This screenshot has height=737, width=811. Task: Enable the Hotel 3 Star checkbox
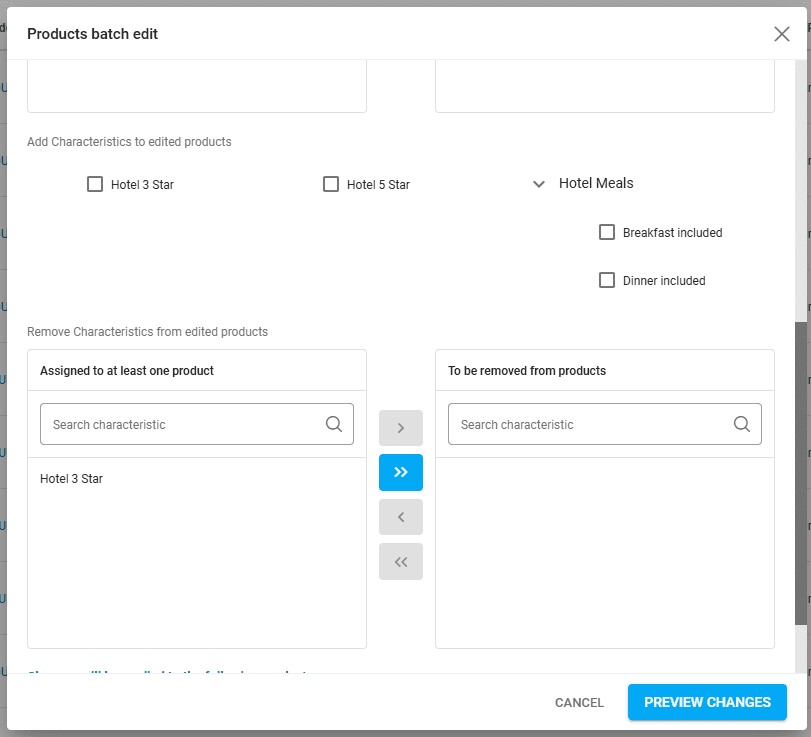(95, 184)
